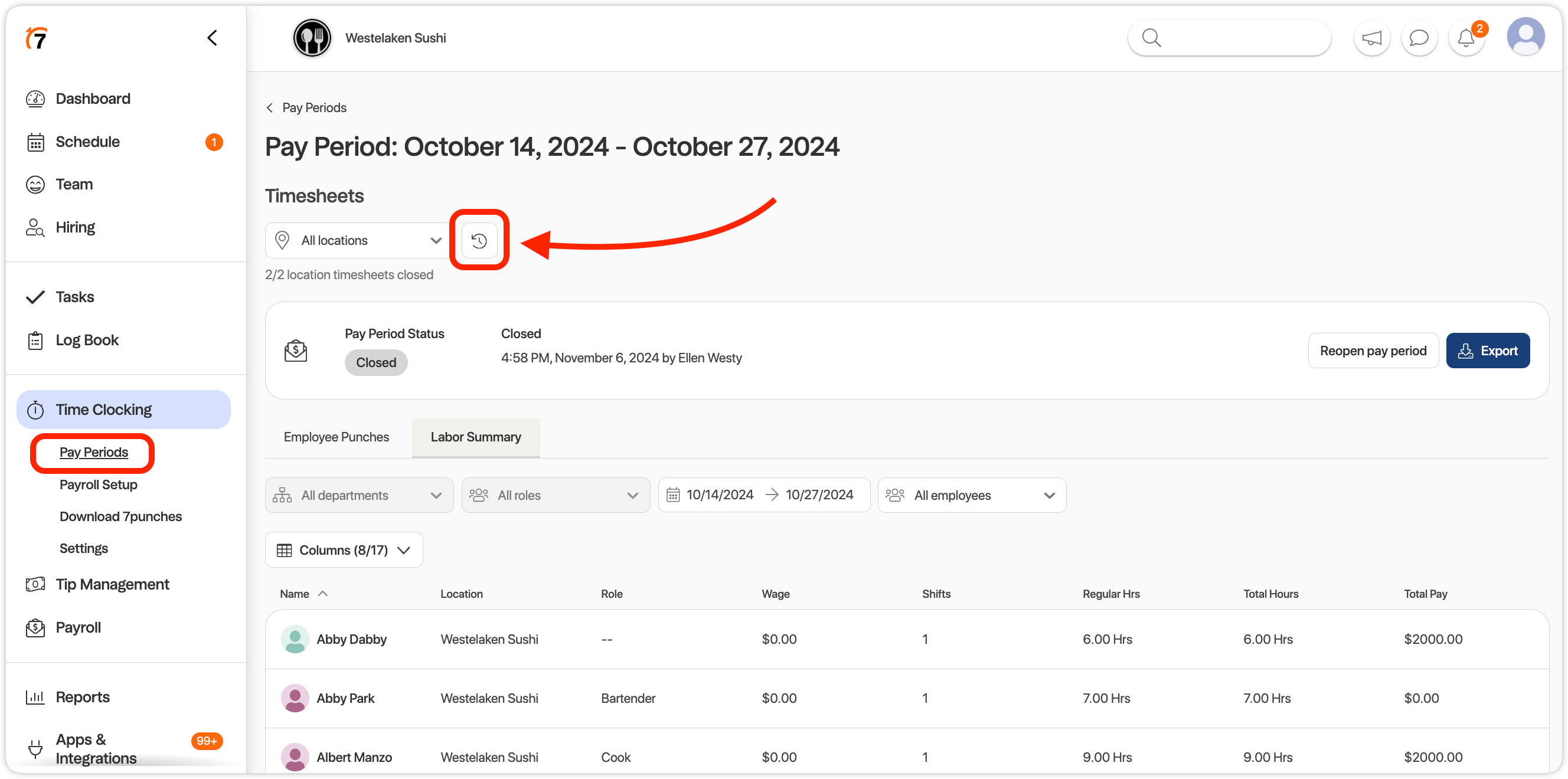1568x779 pixels.
Task: Sort by the Name column header
Action: (303, 594)
